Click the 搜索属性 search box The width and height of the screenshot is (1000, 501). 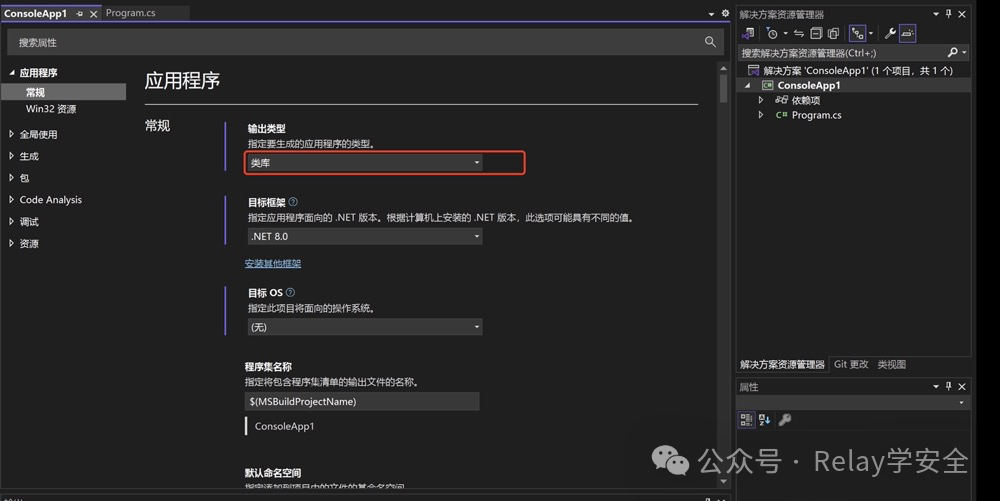(365, 42)
